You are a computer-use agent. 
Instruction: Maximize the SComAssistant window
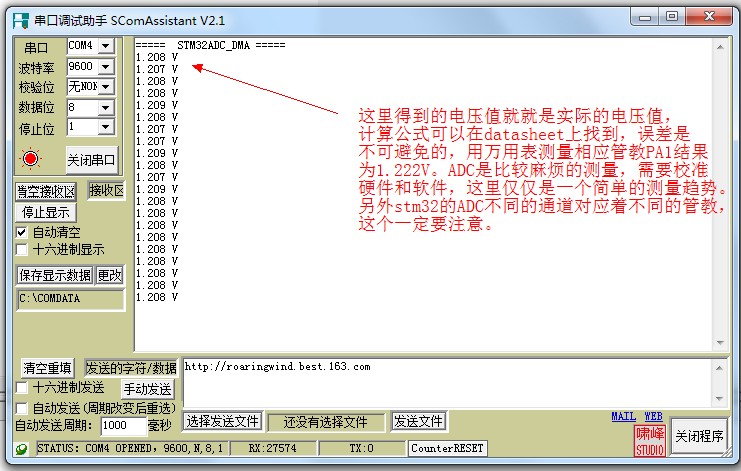[x=672, y=17]
